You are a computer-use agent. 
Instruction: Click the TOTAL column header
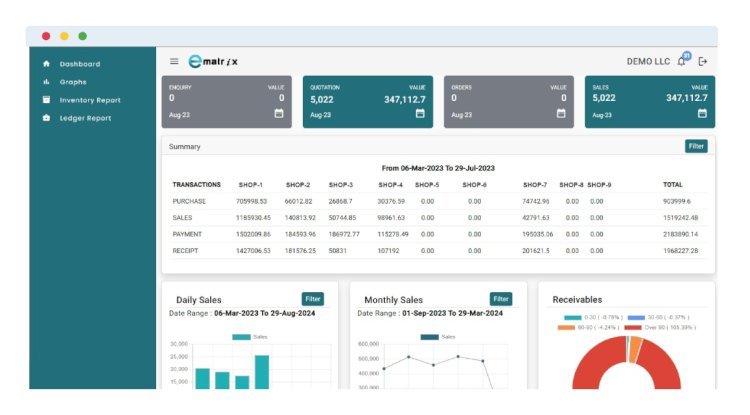tap(673, 185)
